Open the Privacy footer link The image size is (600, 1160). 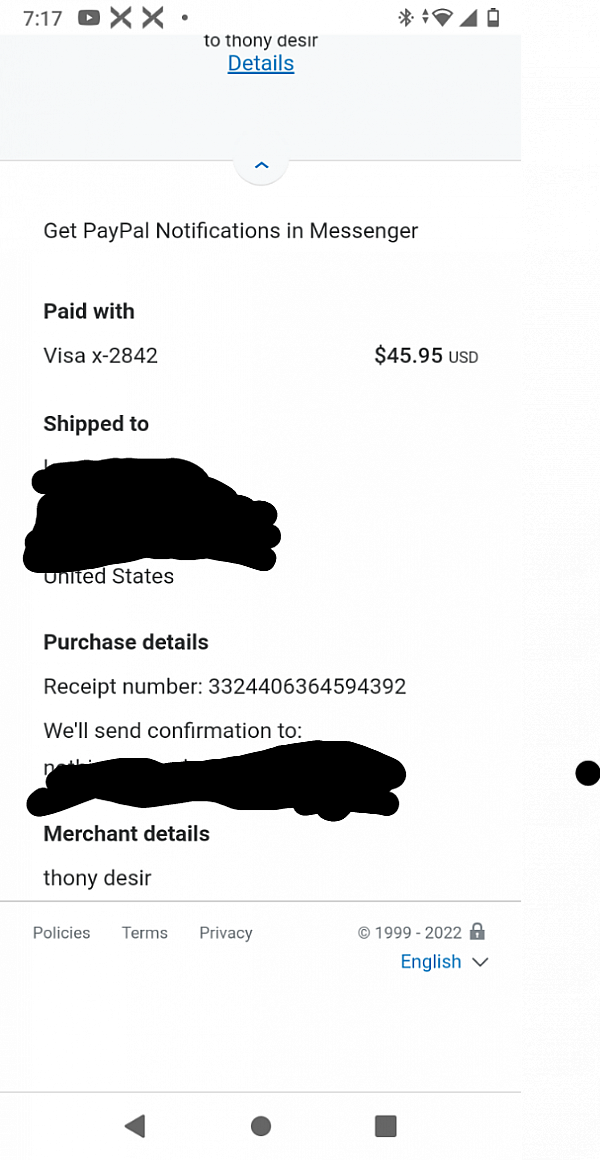click(x=226, y=933)
